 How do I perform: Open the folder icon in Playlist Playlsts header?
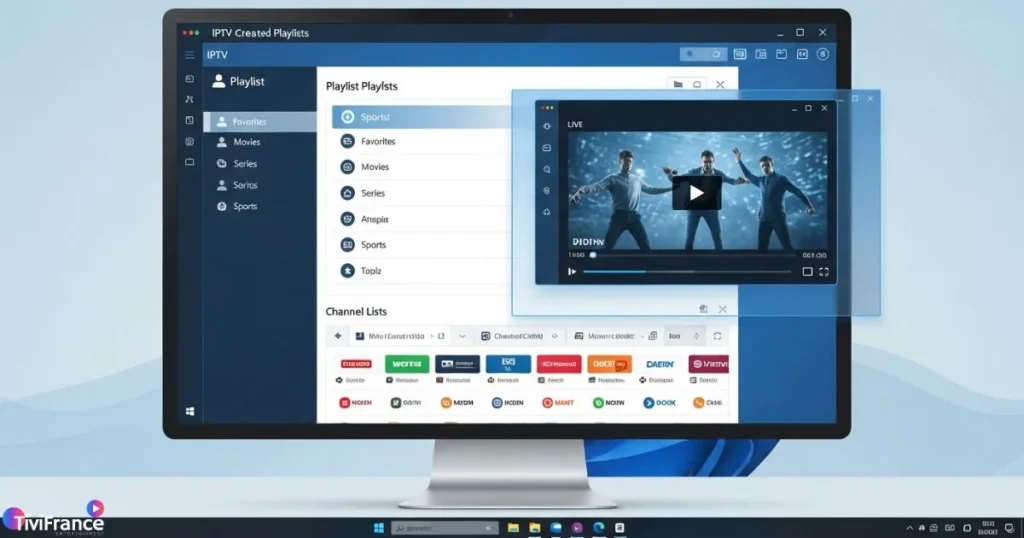click(678, 84)
